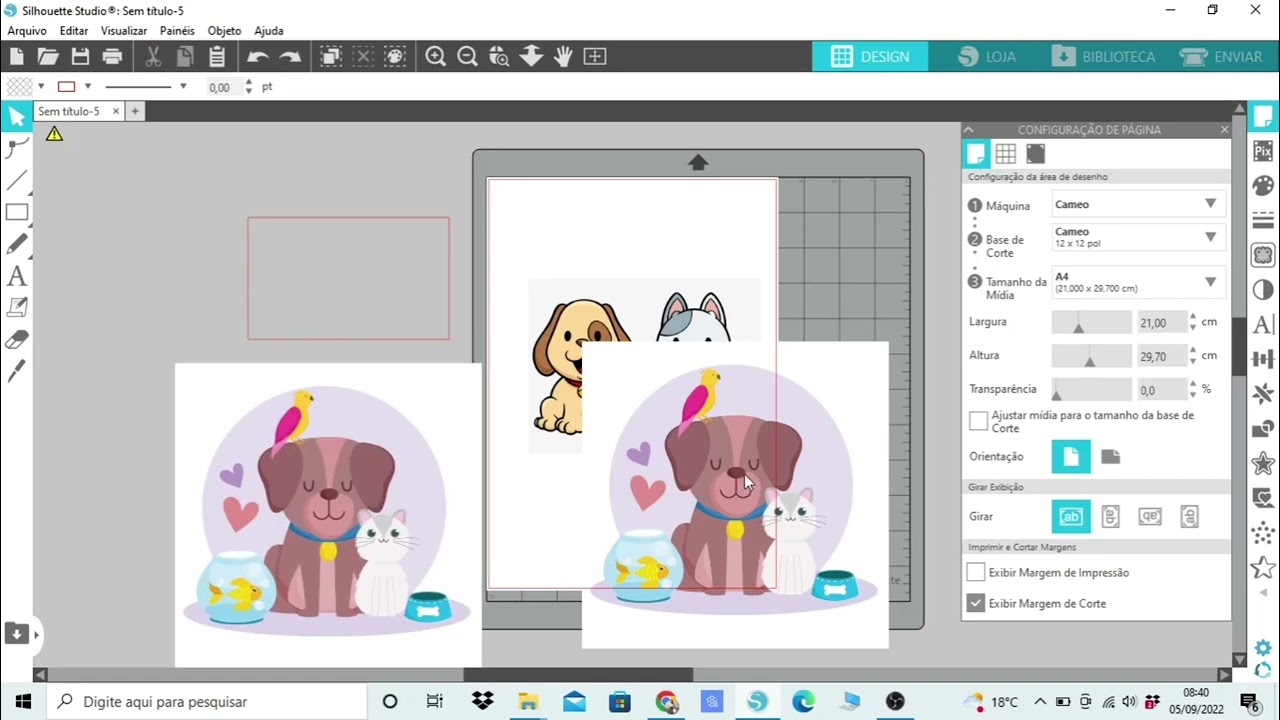1280x720 pixels.
Task: Expand the line color dropdown arrow
Action: click(88, 87)
